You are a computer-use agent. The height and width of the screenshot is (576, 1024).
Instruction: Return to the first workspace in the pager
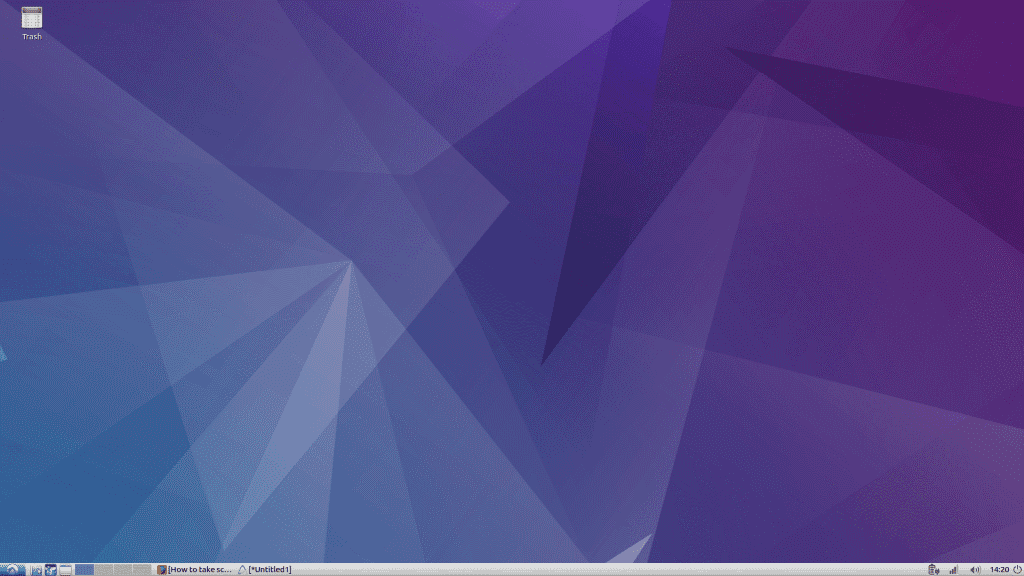pos(84,570)
